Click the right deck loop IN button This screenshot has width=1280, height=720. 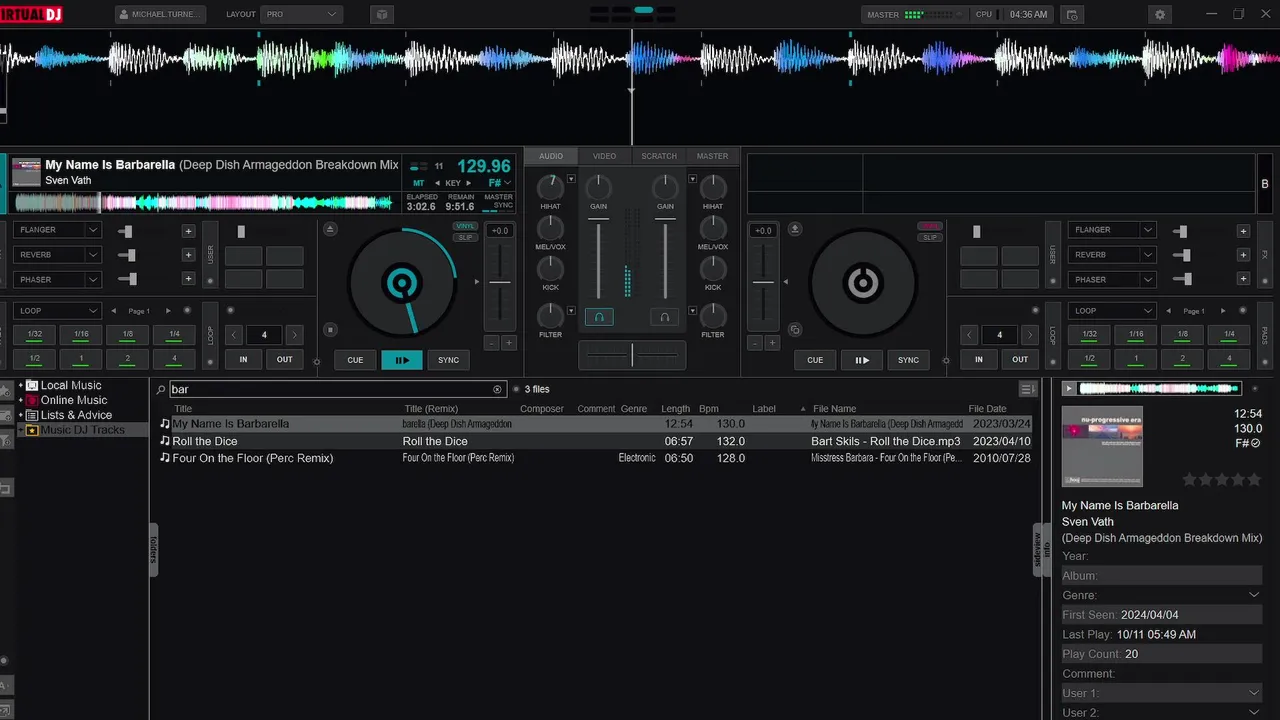point(979,359)
